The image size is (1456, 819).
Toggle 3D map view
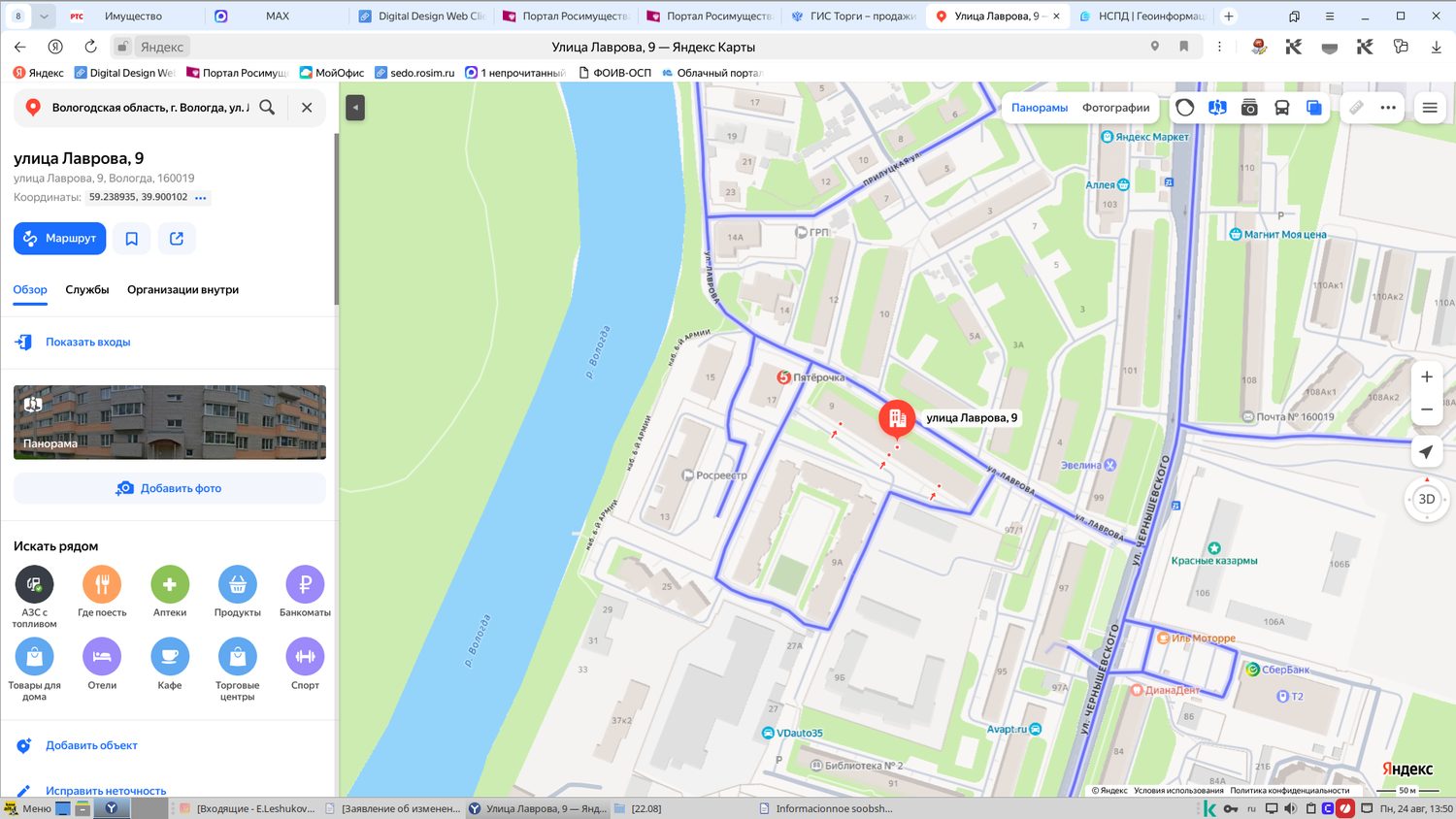[1427, 499]
